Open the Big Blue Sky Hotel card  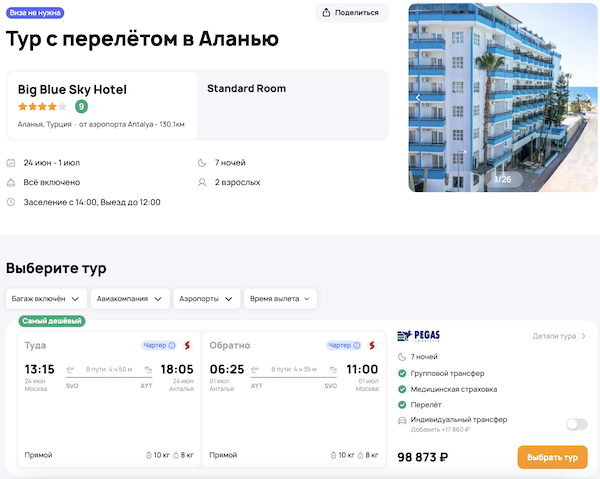(x=100, y=105)
